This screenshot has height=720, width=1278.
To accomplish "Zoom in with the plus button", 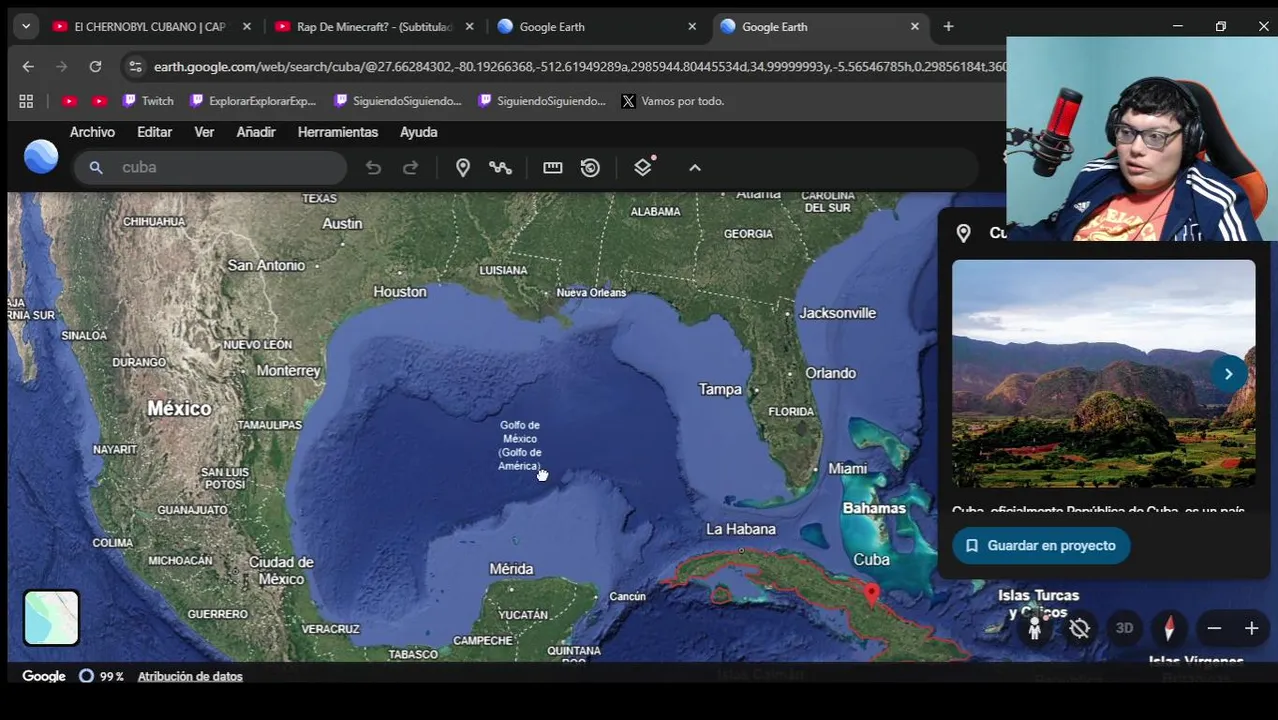I will [x=1251, y=628].
